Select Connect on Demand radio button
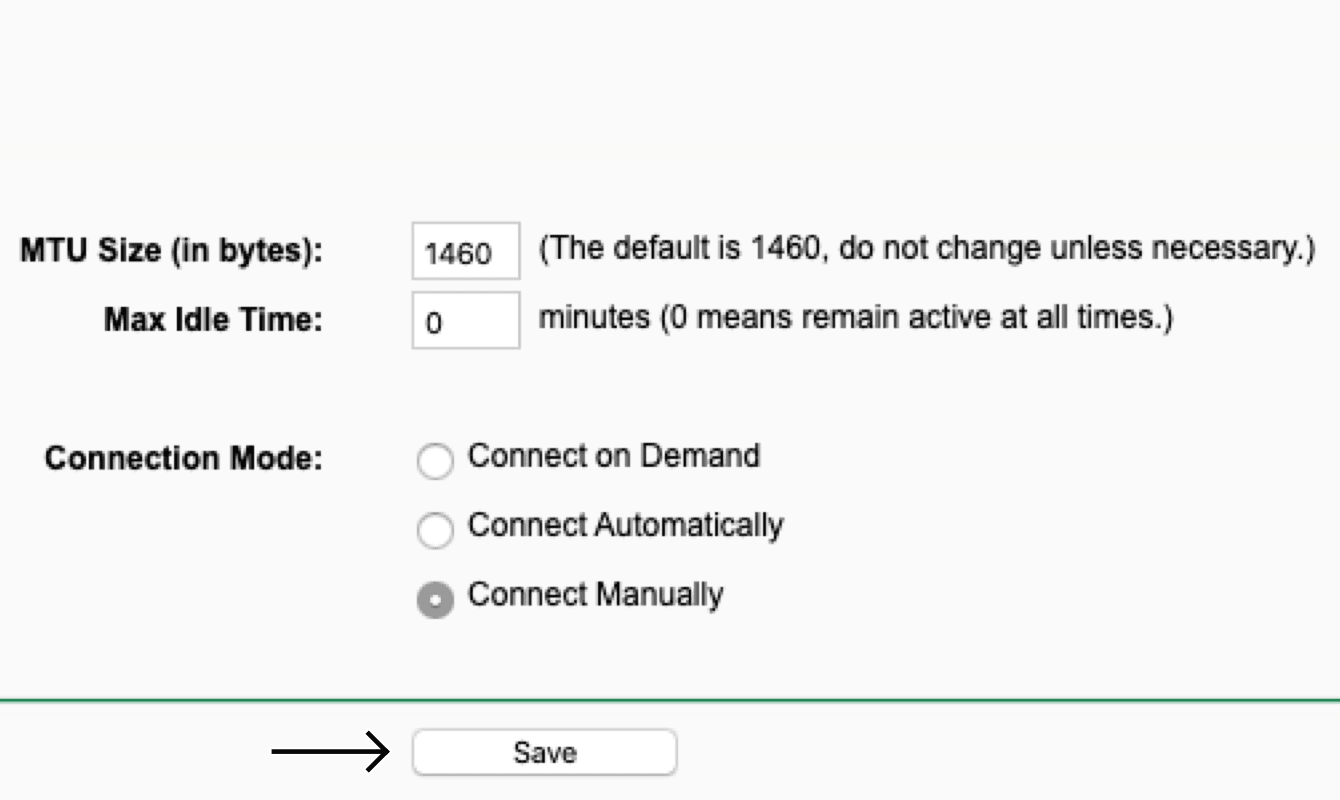This screenshot has height=800, width=1340. (x=435, y=461)
